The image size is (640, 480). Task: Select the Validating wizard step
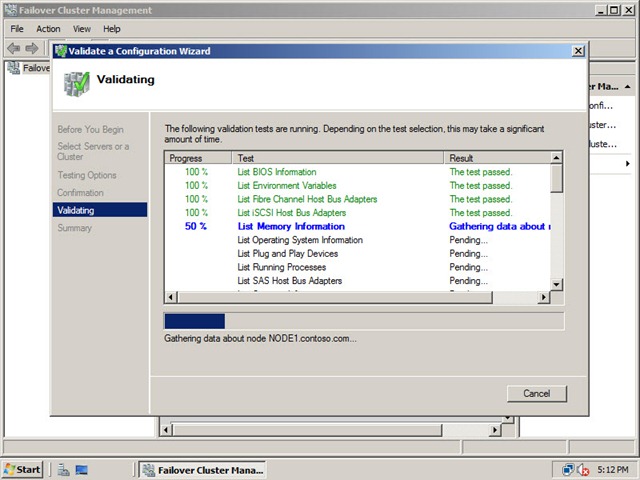click(100, 210)
